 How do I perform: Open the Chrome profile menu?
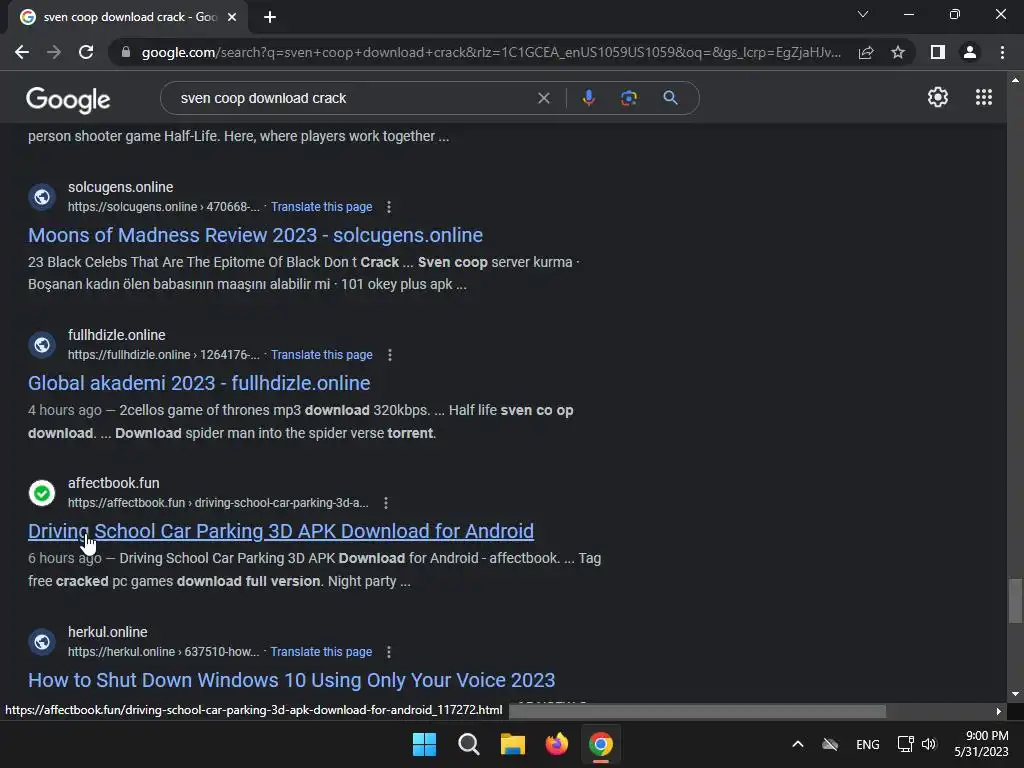[970, 52]
